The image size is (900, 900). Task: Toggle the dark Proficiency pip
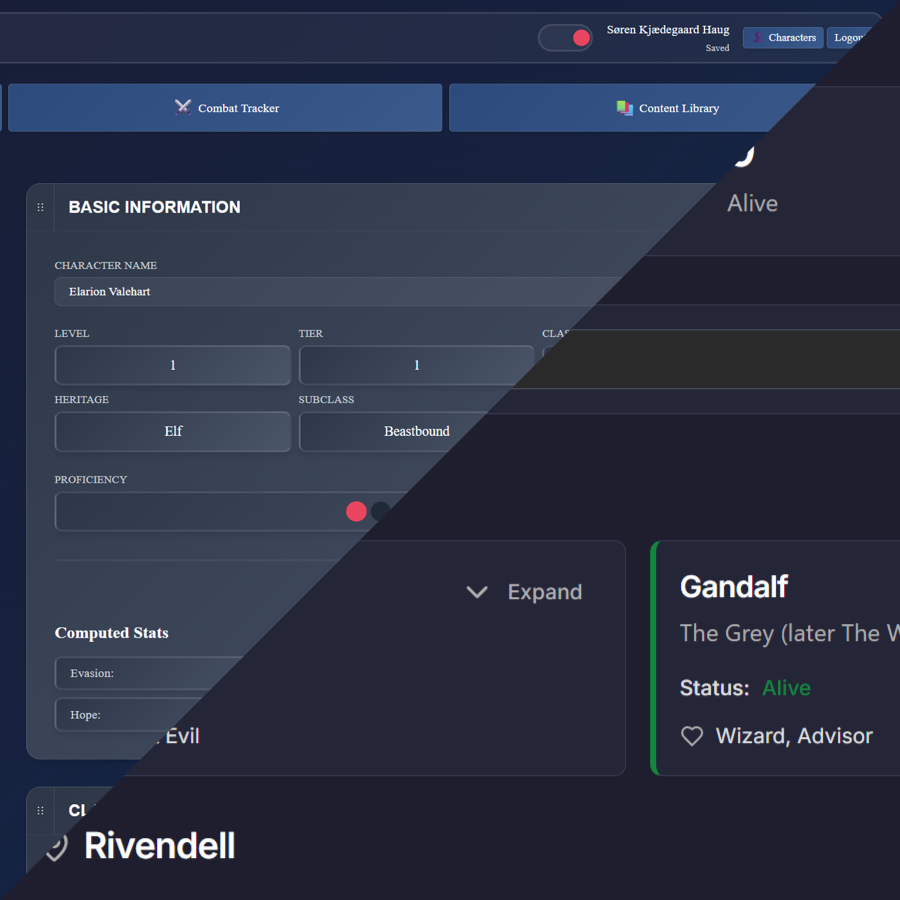pos(381,511)
